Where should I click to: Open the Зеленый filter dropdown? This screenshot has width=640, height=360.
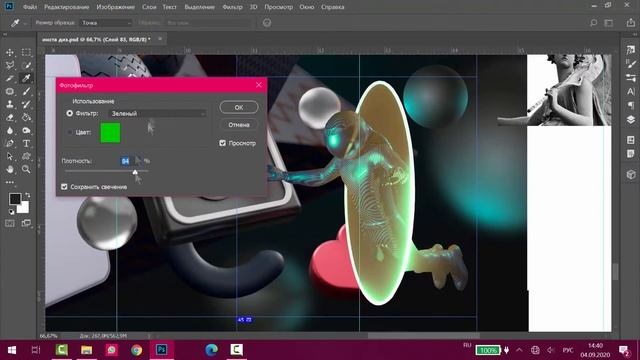point(158,113)
